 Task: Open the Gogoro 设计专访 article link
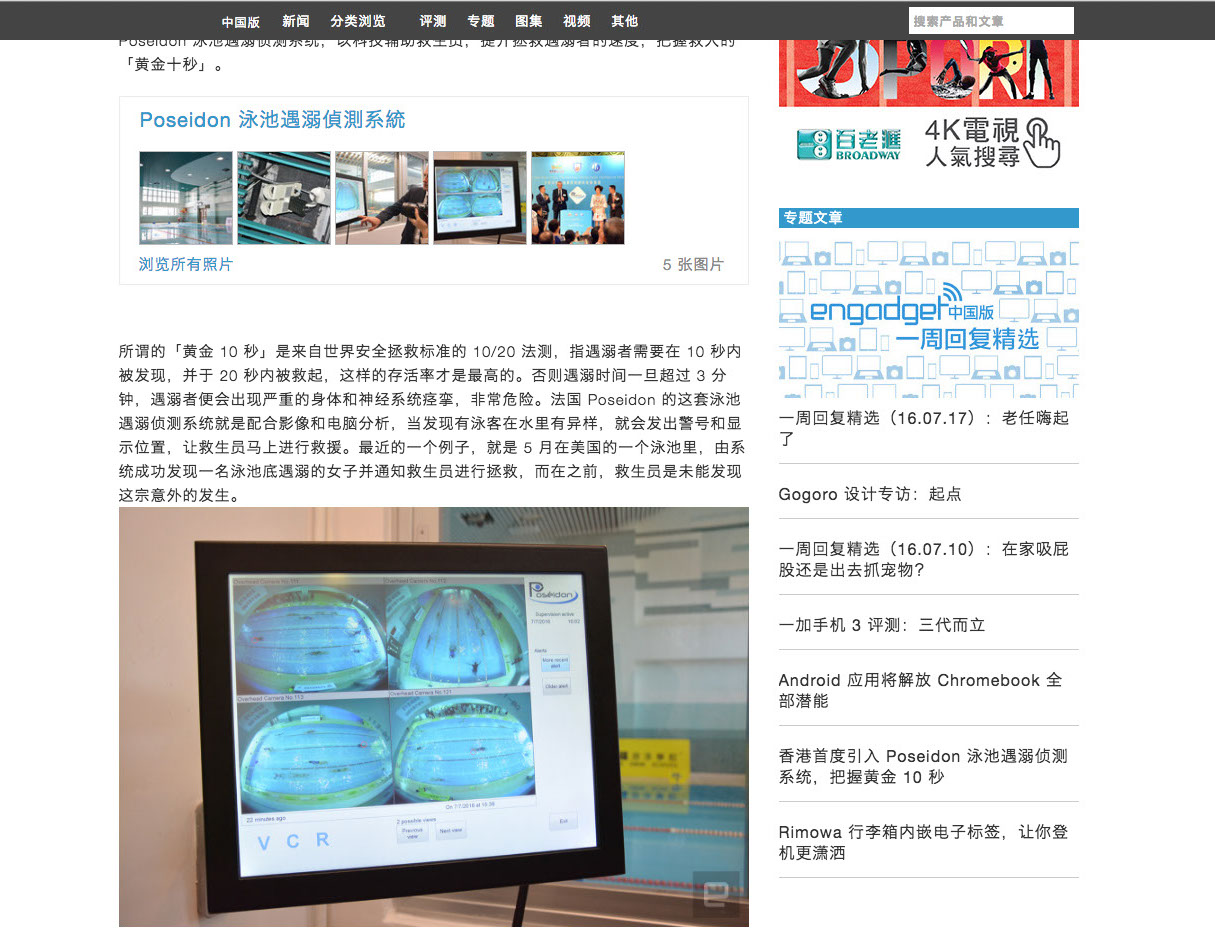coord(869,494)
